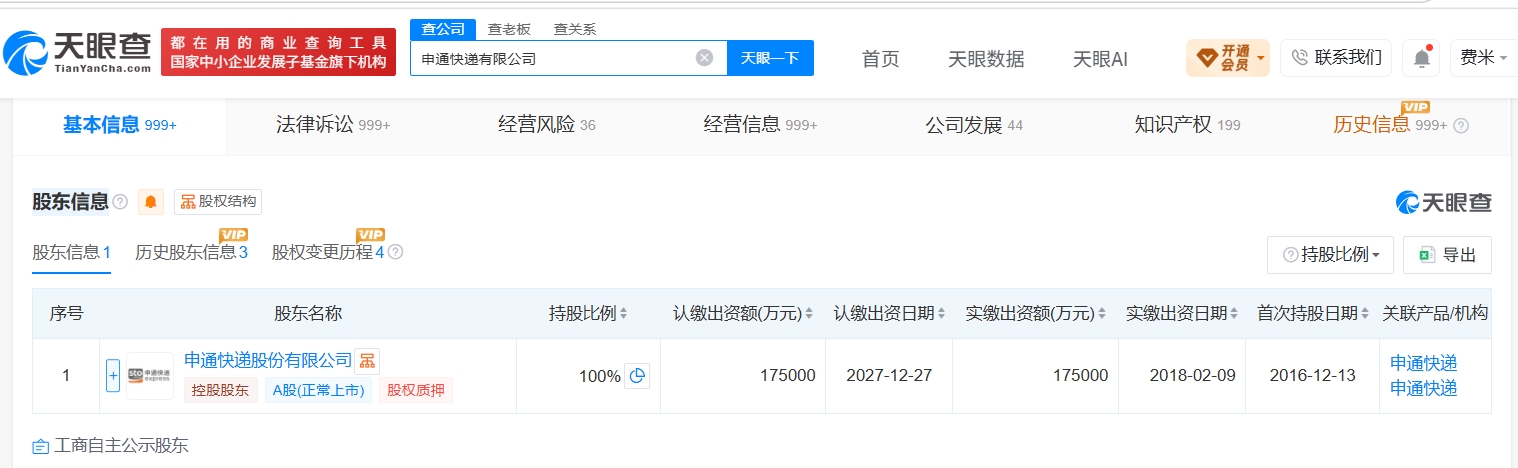Click help icon next to 股东信息 heading
Image resolution: width=1518 pixels, height=468 pixels.
pyautogui.click(x=120, y=202)
